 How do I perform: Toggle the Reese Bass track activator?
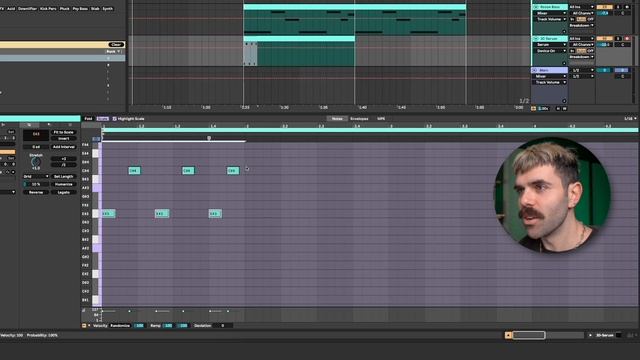tap(604, 7)
